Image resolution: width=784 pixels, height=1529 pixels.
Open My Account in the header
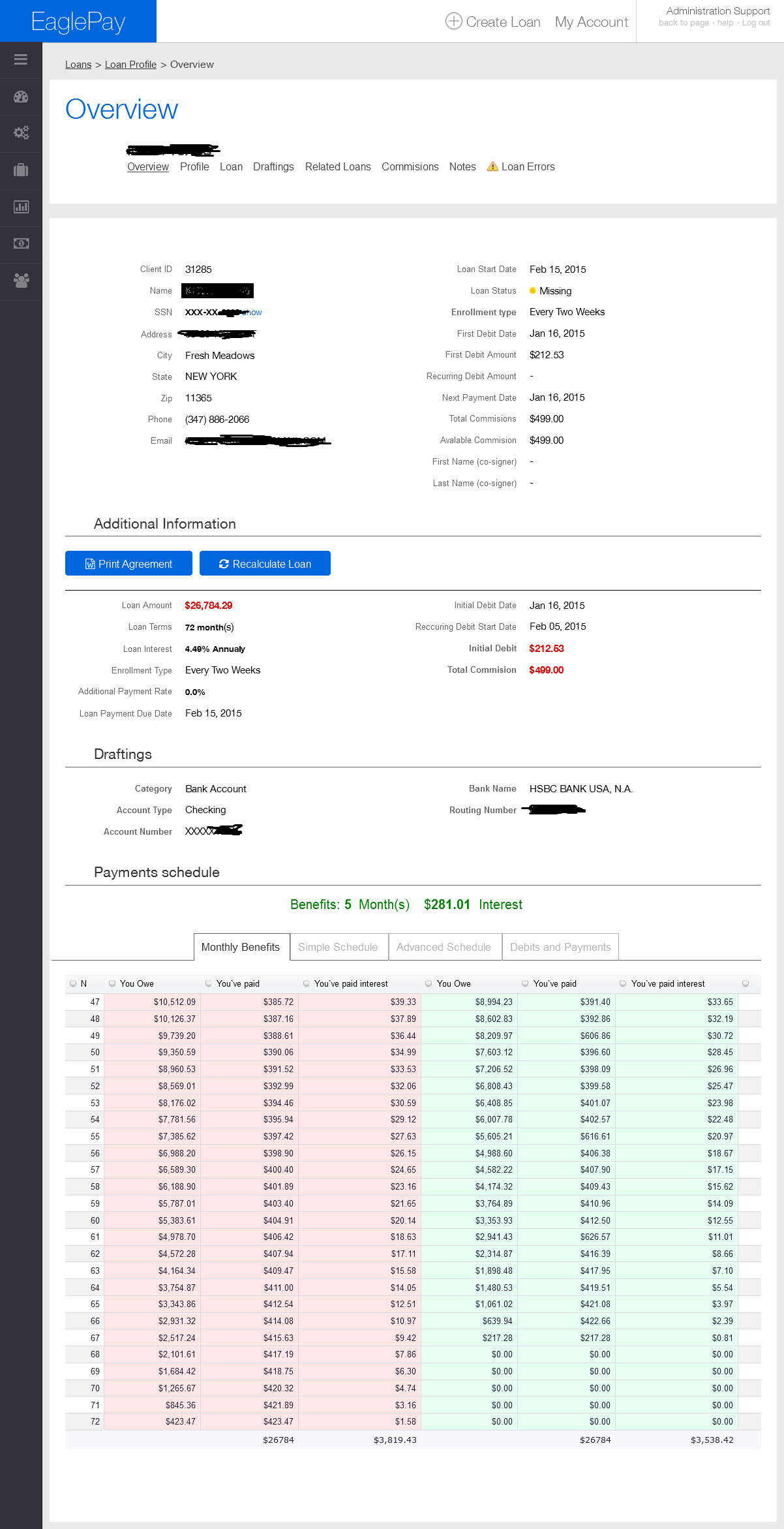coord(591,22)
